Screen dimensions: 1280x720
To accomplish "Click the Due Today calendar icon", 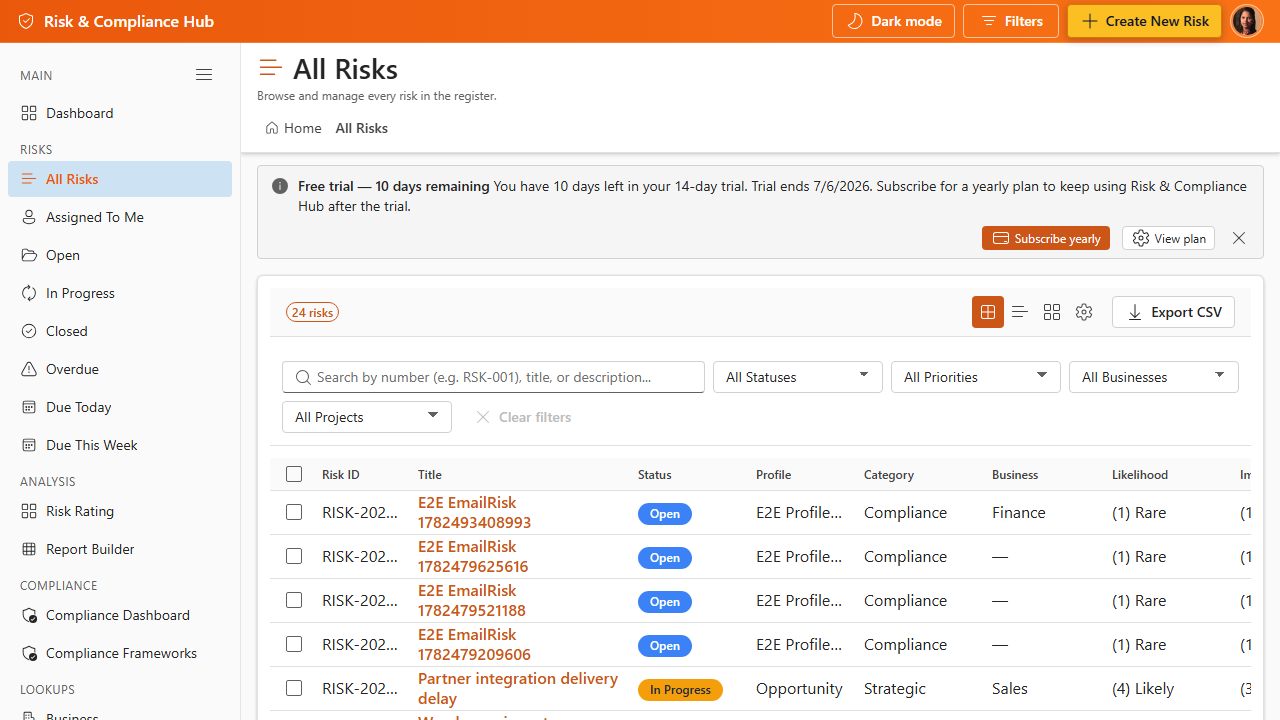I will click(x=29, y=407).
